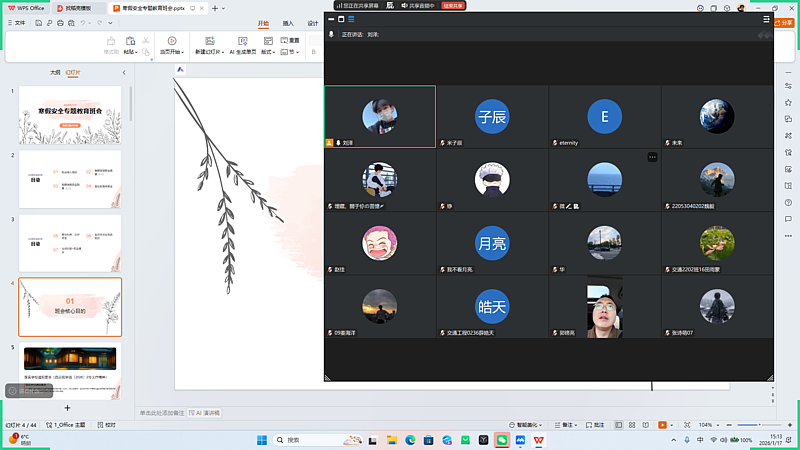The height and width of the screenshot is (450, 800).
Task: Open the Design ribbon tab
Action: coord(313,23)
